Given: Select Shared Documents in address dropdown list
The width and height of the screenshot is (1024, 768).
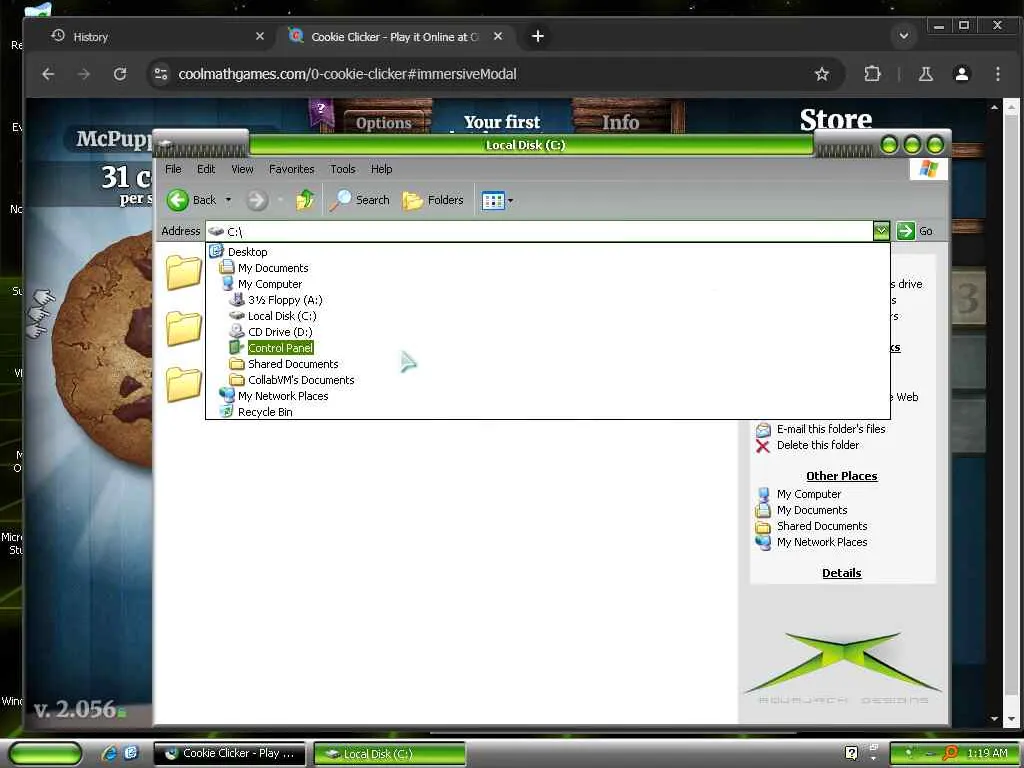Looking at the screenshot, I should click(x=293, y=364).
